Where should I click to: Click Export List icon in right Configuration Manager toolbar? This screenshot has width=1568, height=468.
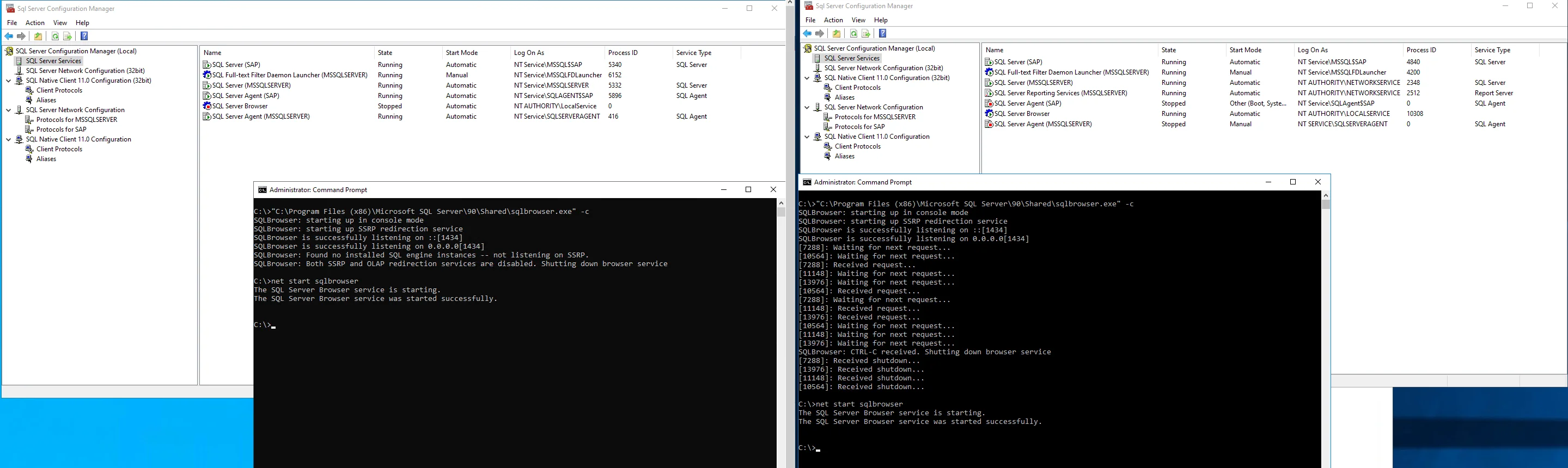(865, 34)
